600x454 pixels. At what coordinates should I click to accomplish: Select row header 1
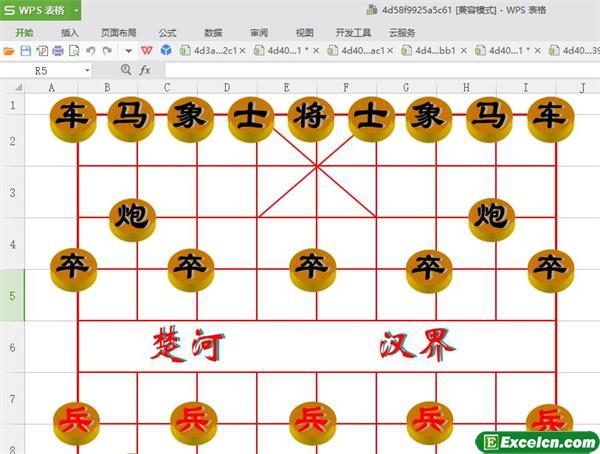tap(12, 105)
